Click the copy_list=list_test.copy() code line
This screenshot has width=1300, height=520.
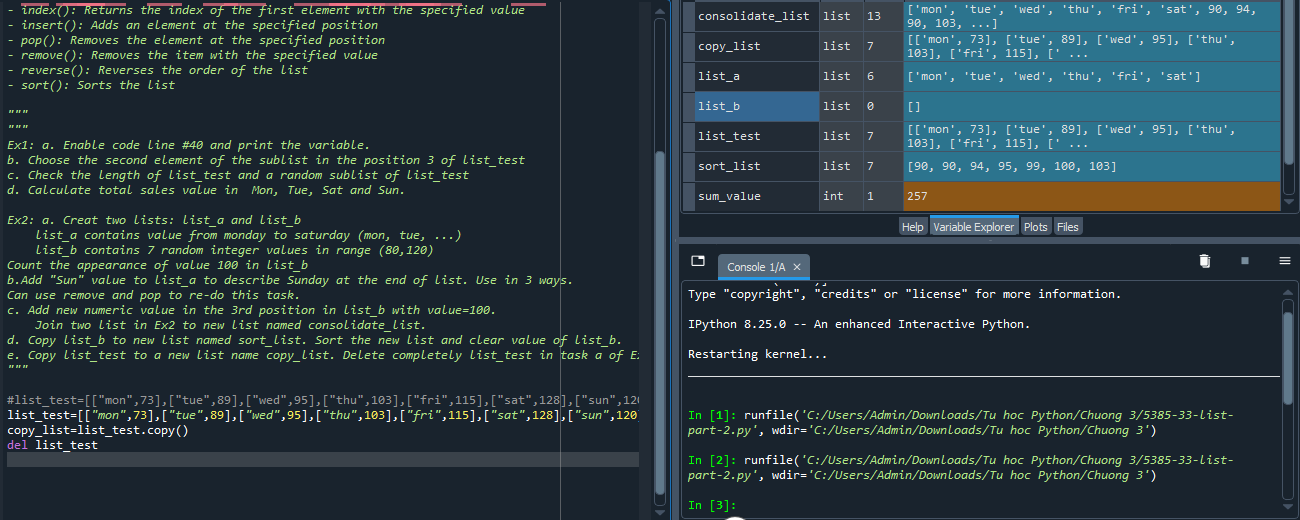click(97, 430)
